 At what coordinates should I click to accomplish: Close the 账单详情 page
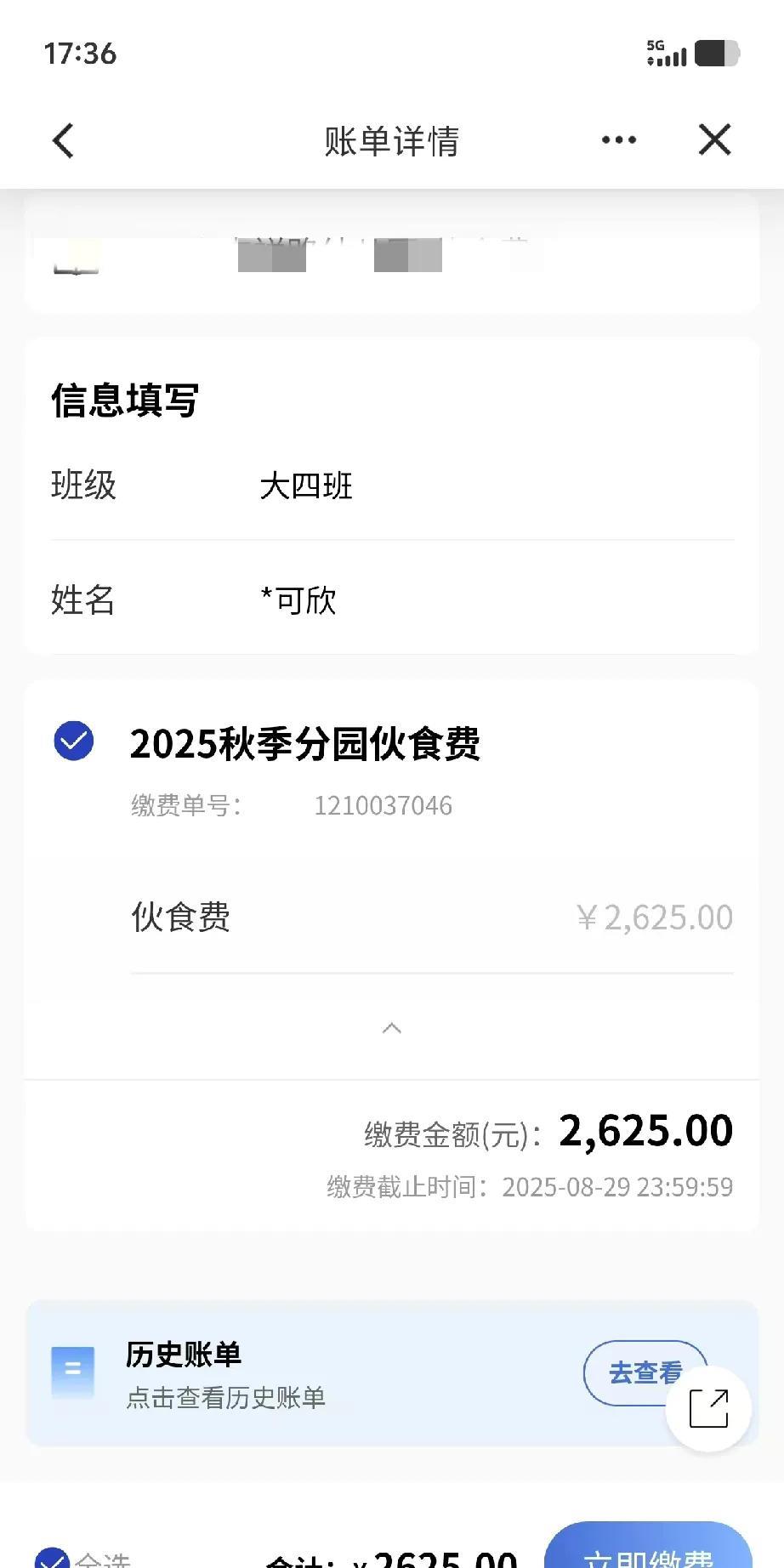[714, 140]
